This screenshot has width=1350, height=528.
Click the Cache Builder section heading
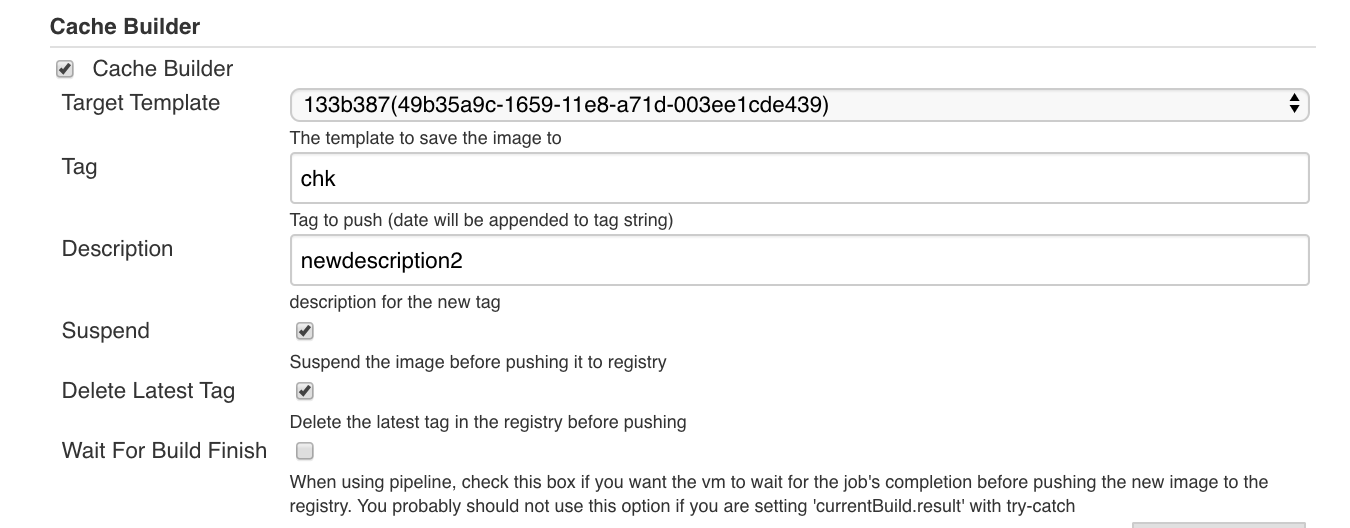(x=125, y=27)
